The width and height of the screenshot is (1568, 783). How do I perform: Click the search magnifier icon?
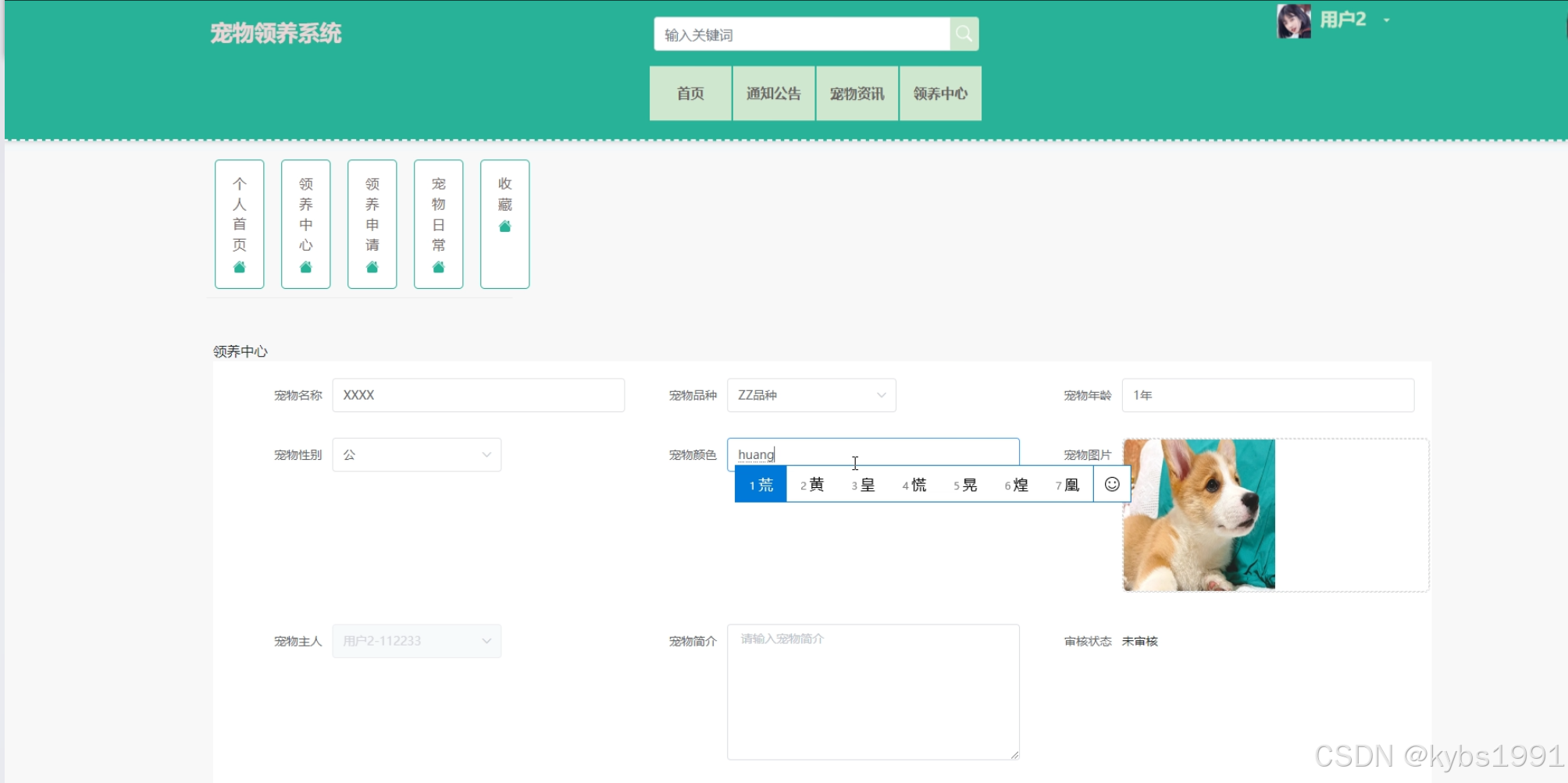(x=964, y=34)
